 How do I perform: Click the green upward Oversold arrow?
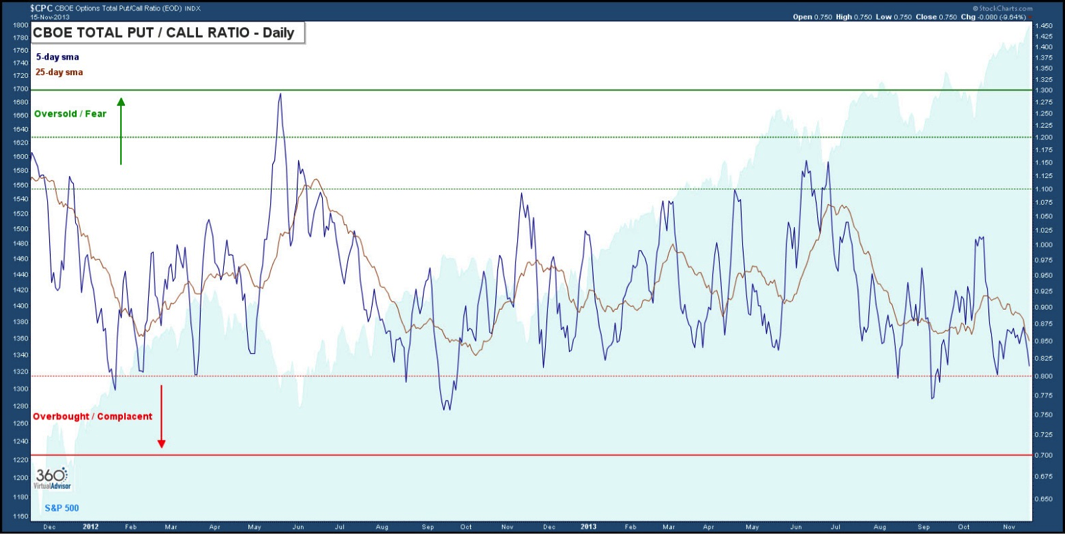121,130
